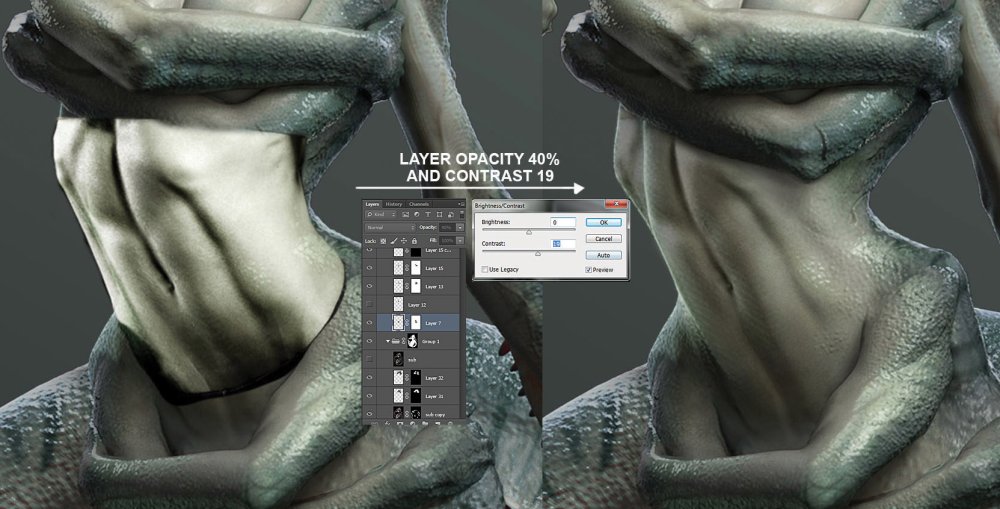Collapse the Group 1 folder triangle
The height and width of the screenshot is (509, 1000).
388,341
